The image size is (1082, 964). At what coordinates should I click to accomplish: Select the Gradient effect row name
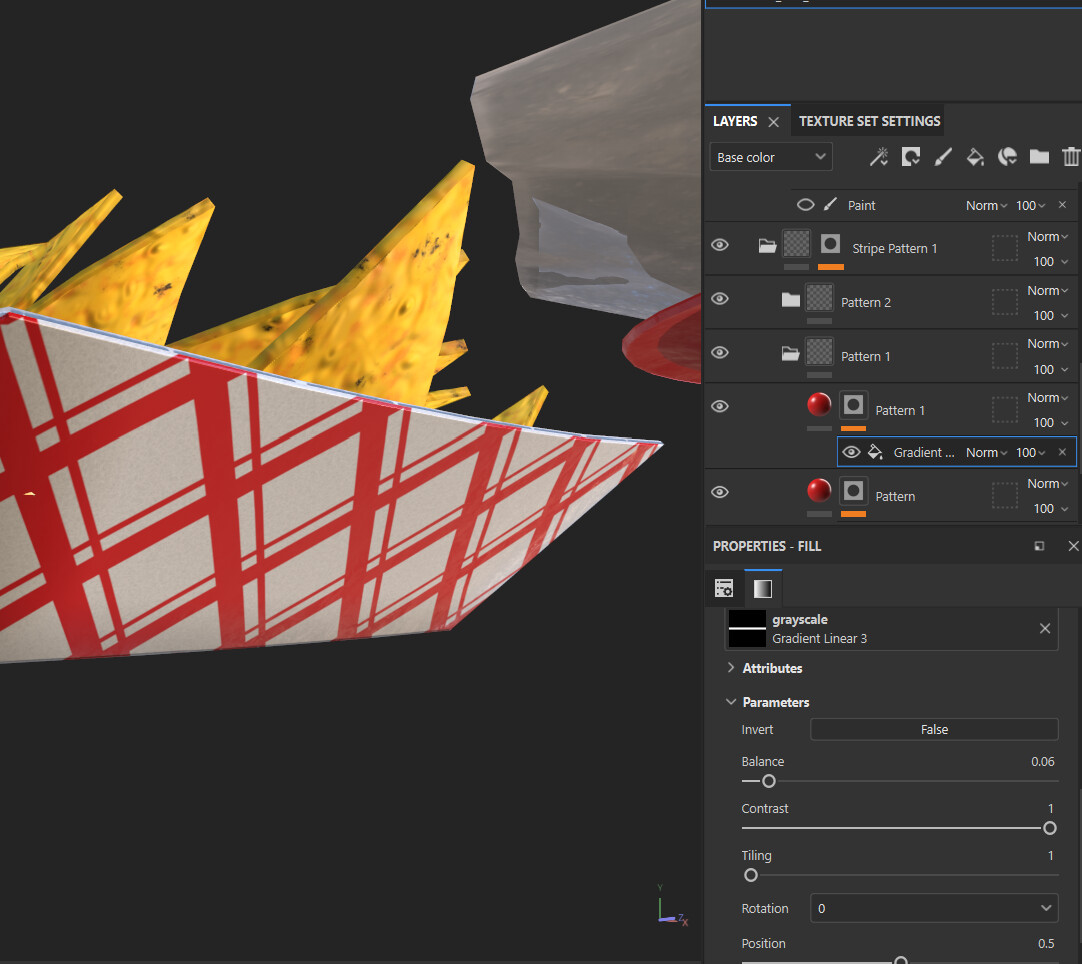(x=923, y=453)
